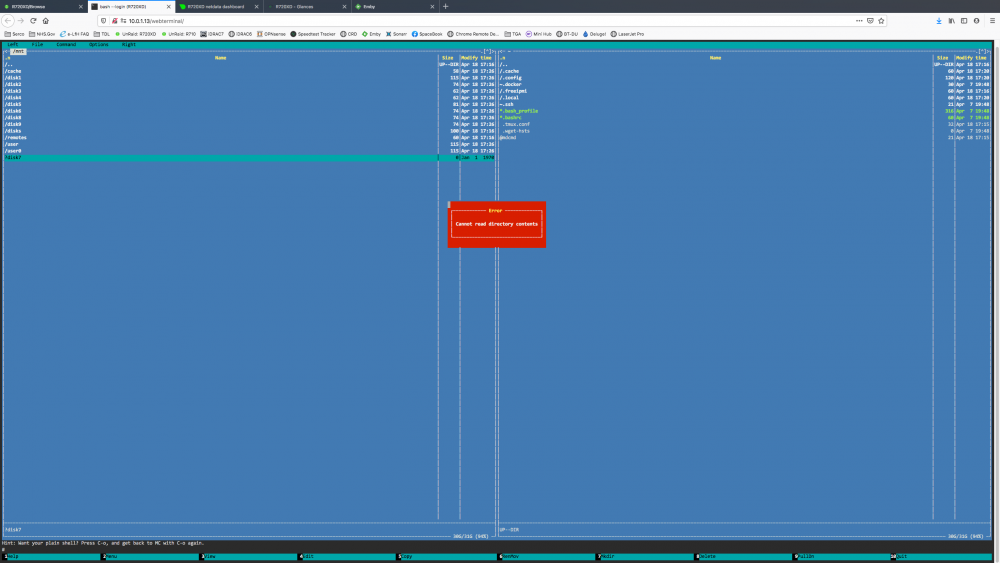Image resolution: width=1000 pixels, height=563 pixels.
Task: Open the Emby bookmark
Action: [371, 34]
